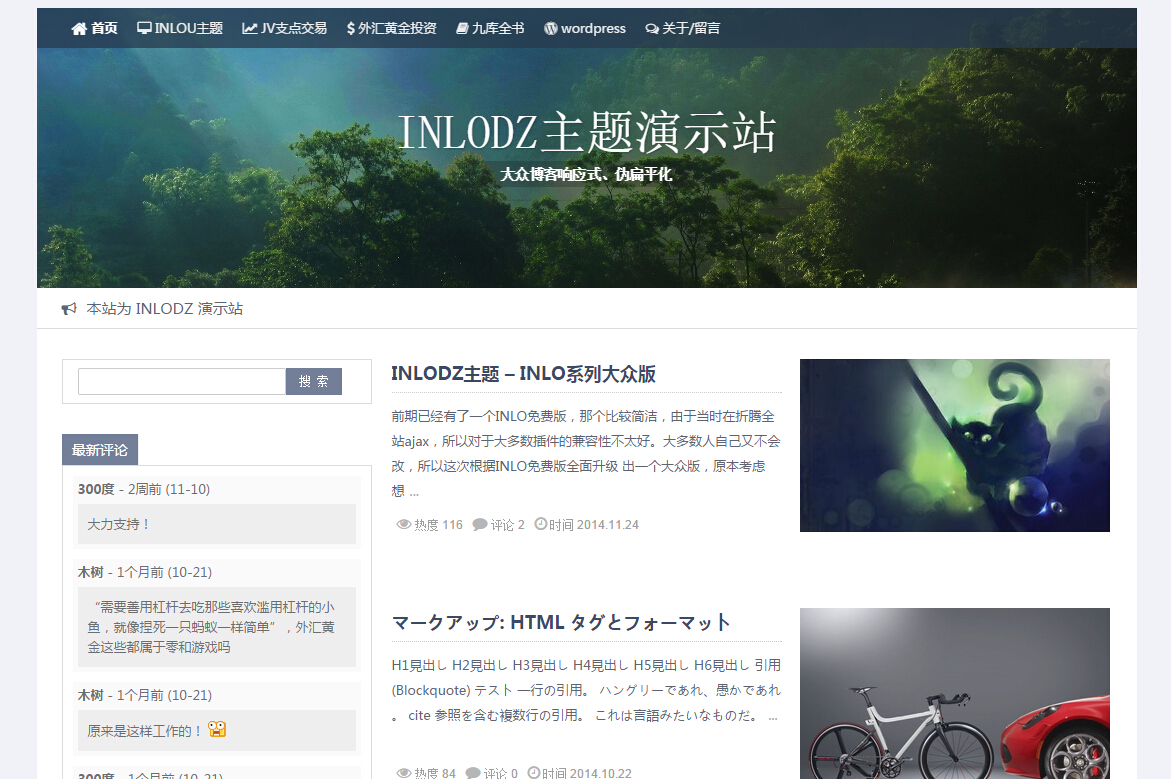Click the megaphone announcement icon
The image size is (1171, 779).
(69, 309)
